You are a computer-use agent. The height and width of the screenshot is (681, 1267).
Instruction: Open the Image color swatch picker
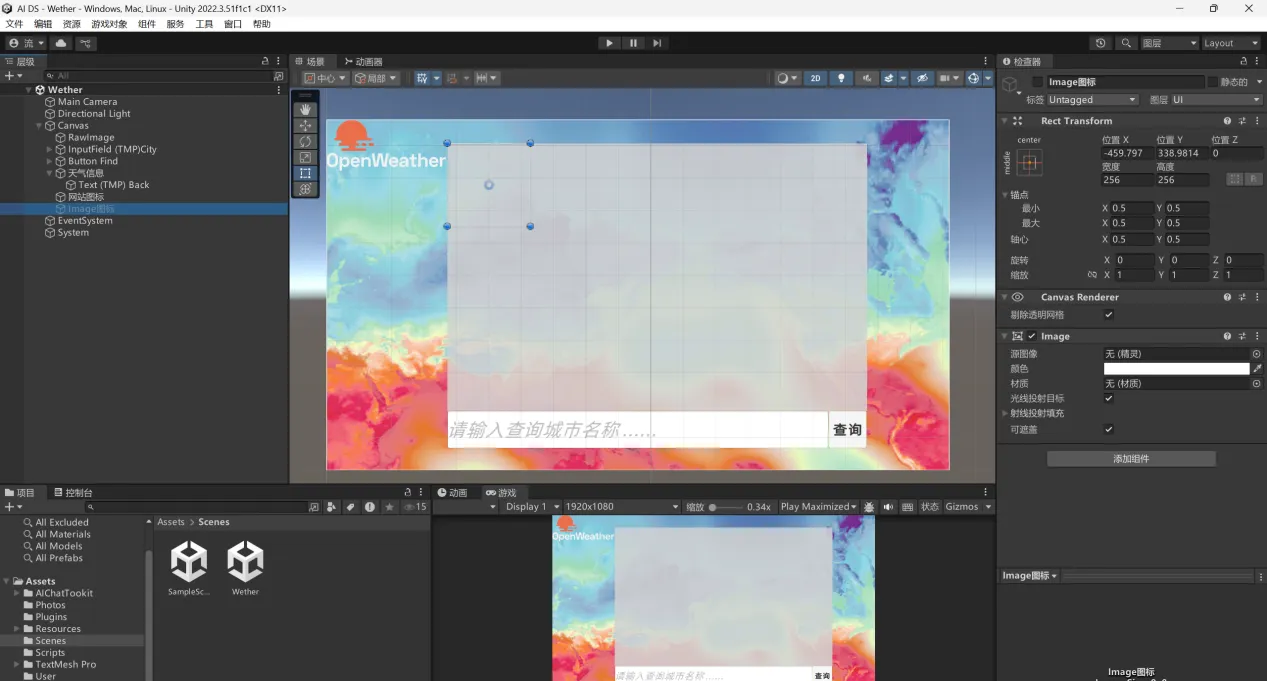(x=1175, y=368)
